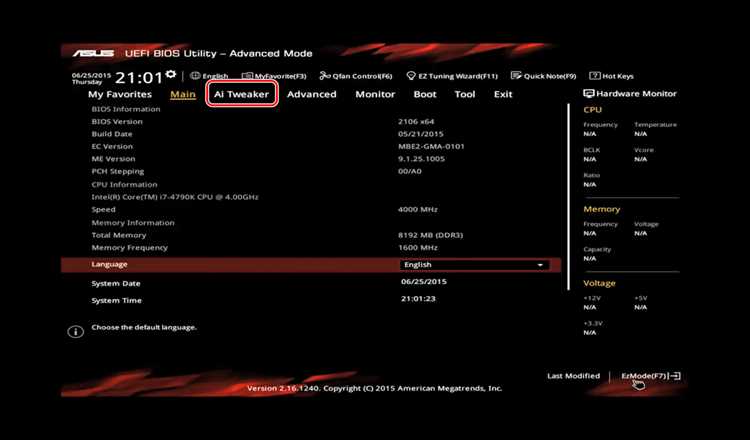Open the Monitor tab
This screenshot has height=440, width=750.
[x=375, y=94]
